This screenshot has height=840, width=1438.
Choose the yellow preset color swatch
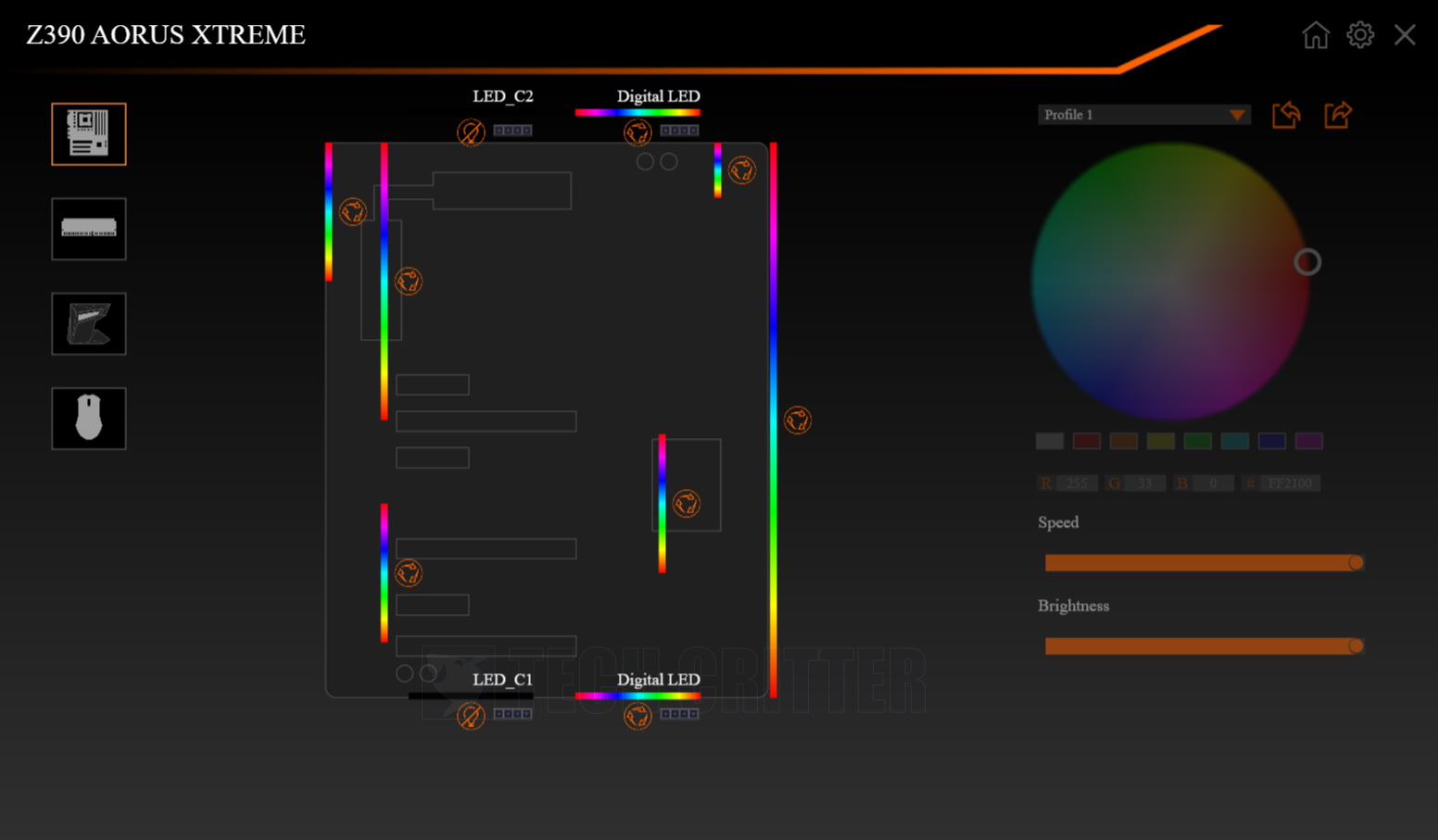[1161, 441]
